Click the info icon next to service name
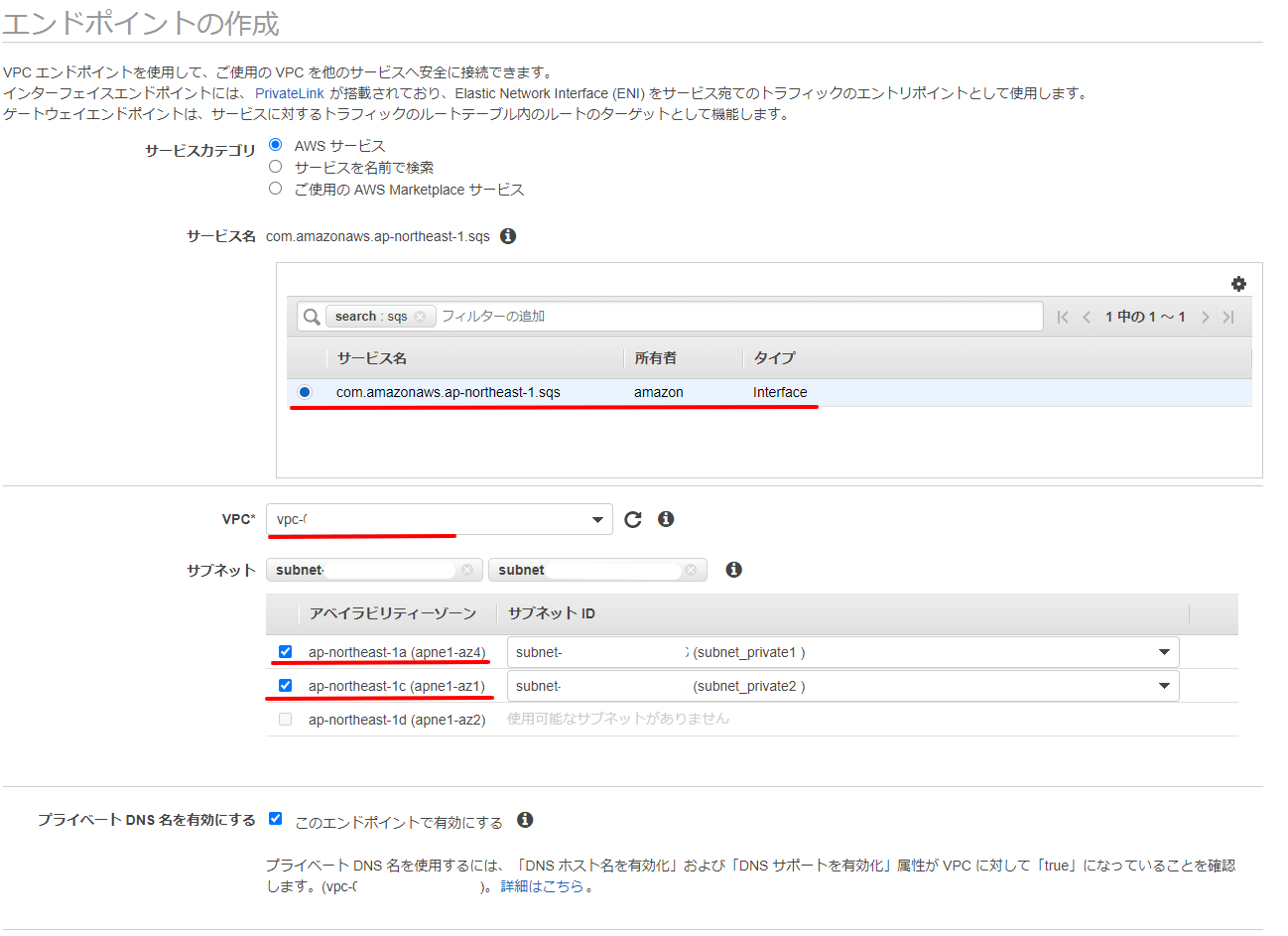1288x936 pixels. [508, 236]
